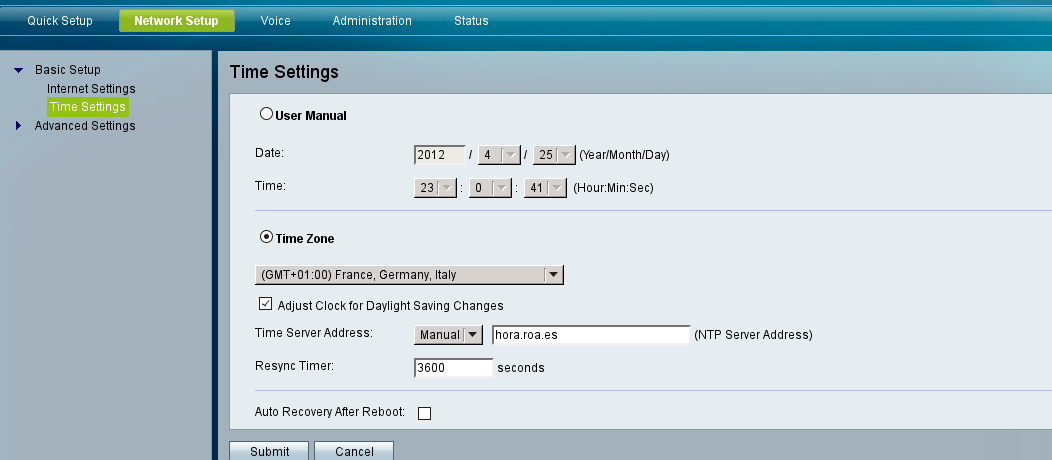Open Internet Settings in sidebar
Viewport: 1052px width, 460px height.
tap(91, 89)
